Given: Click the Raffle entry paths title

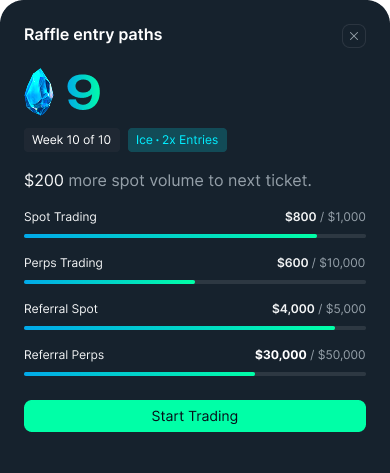Looking at the screenshot, I should pos(93,35).
